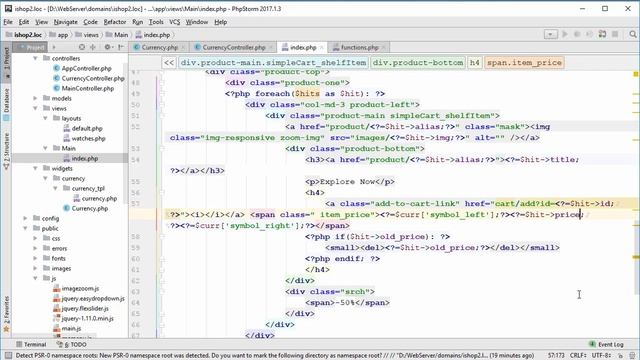Open the VCS menu
This screenshot has height=360, width=640.
(174, 22)
